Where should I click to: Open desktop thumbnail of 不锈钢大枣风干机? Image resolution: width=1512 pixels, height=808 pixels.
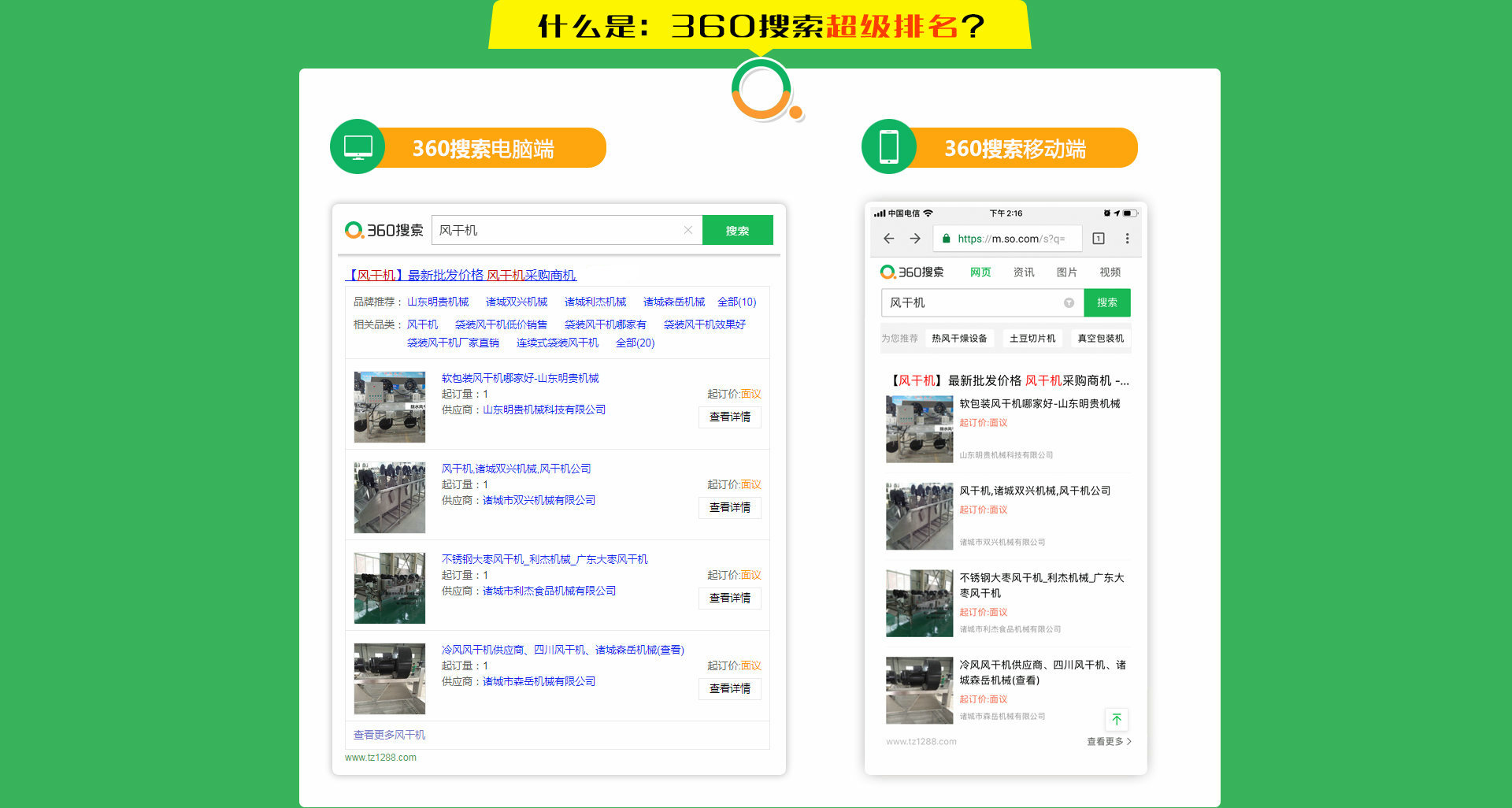click(390, 587)
